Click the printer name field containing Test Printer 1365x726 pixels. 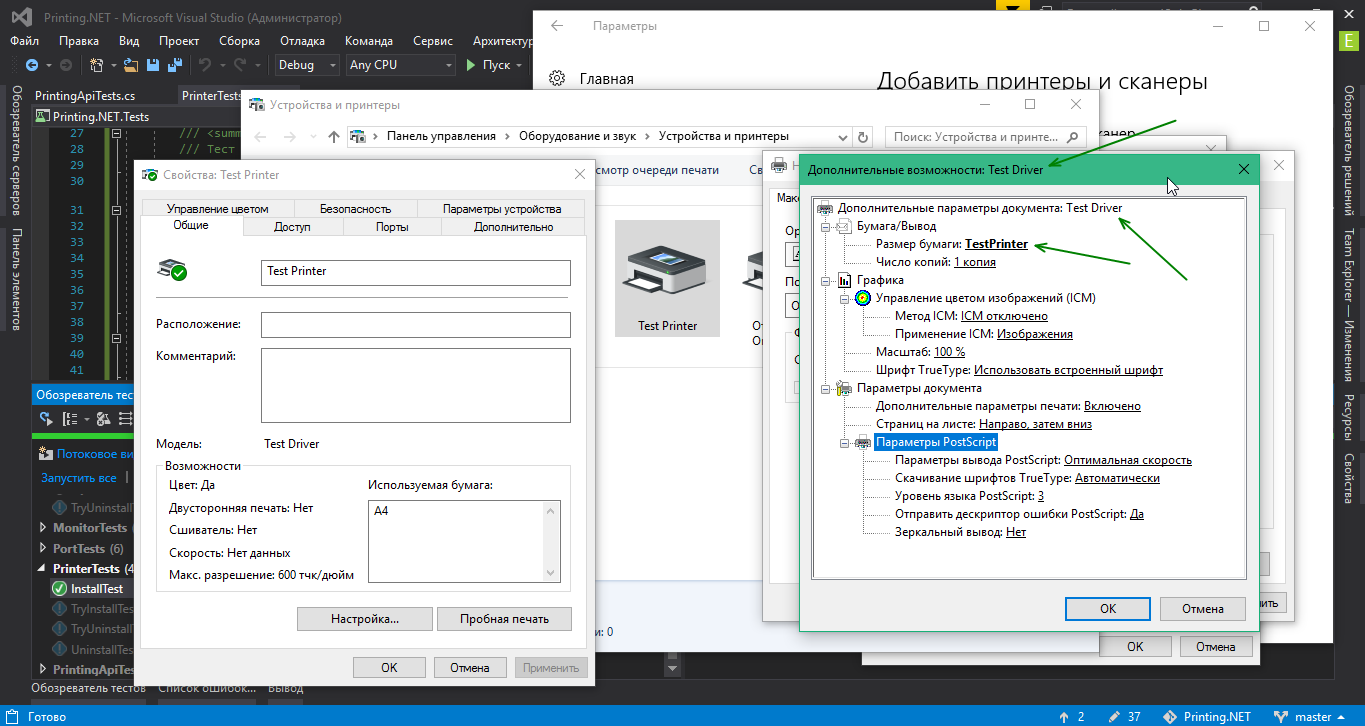click(416, 273)
